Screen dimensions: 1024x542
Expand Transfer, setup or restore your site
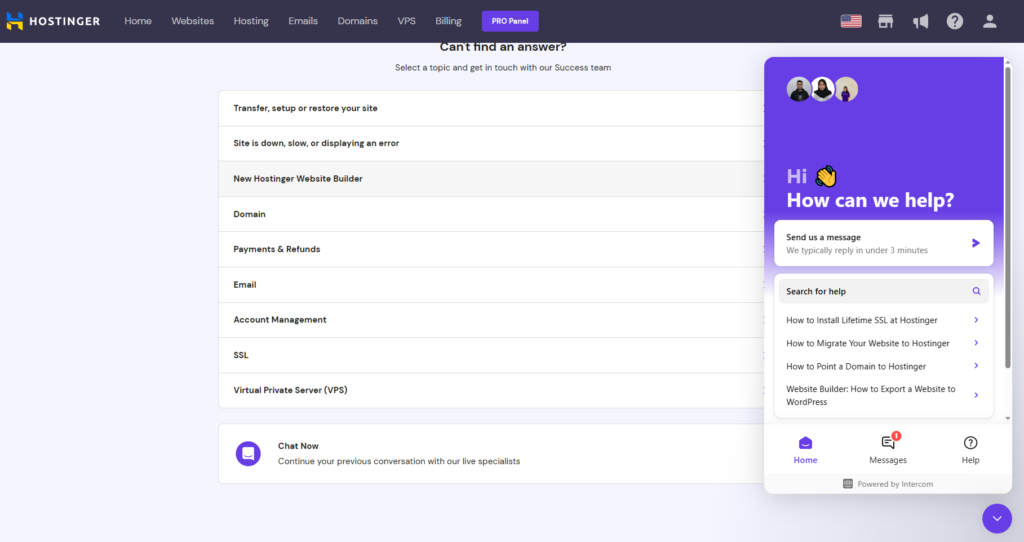(x=491, y=108)
